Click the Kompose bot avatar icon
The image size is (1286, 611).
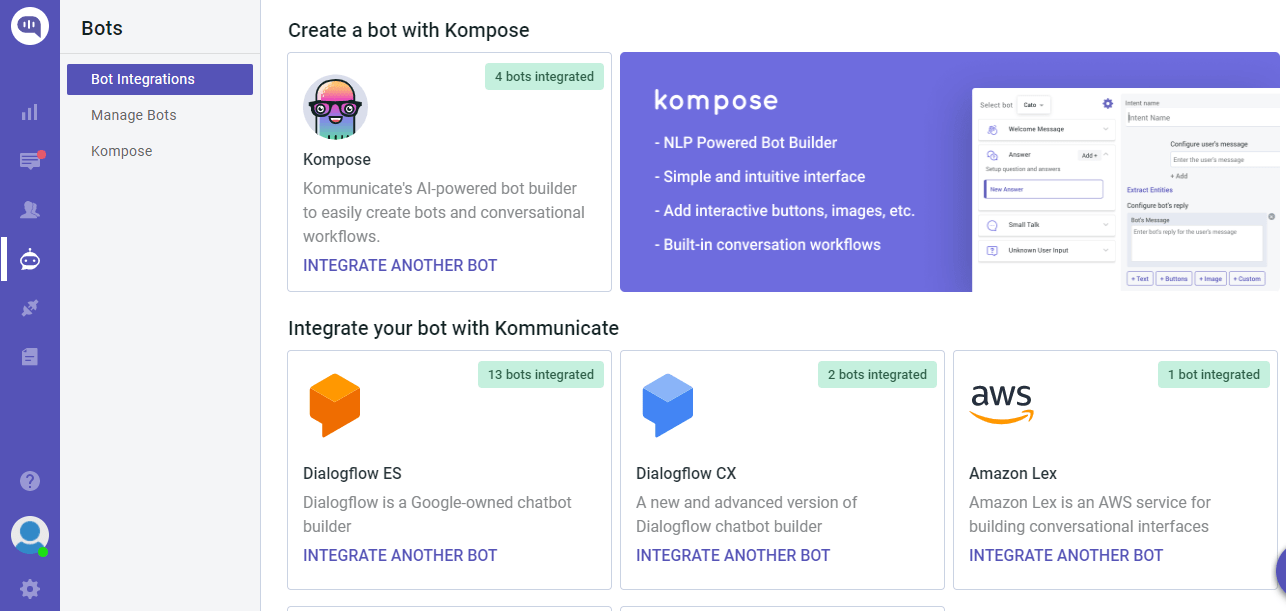pyautogui.click(x=335, y=106)
